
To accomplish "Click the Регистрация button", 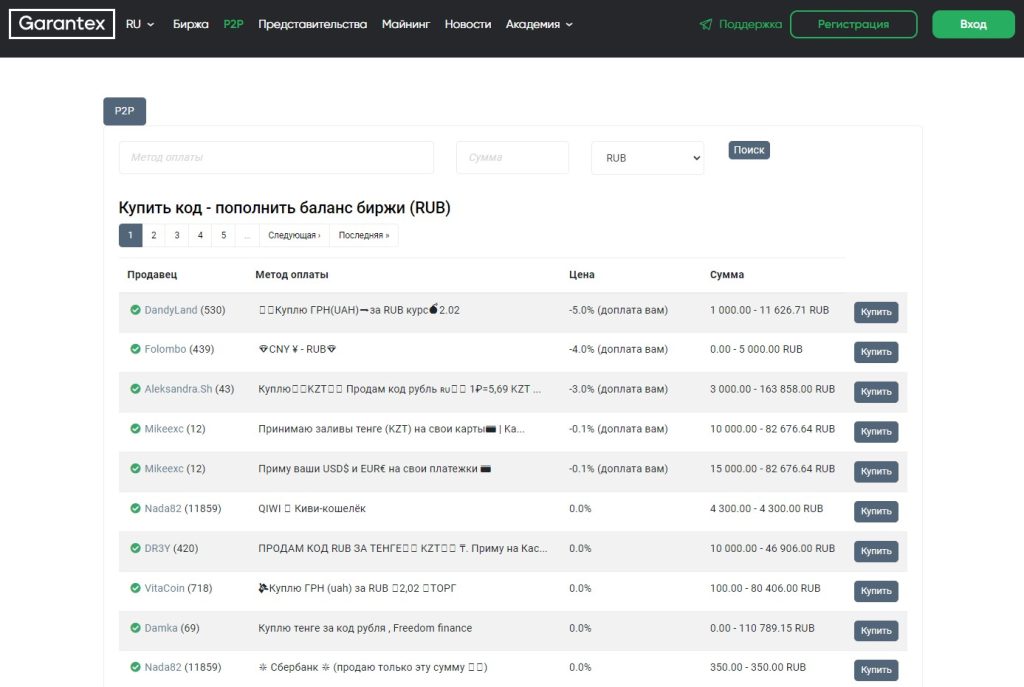I will [x=853, y=24].
